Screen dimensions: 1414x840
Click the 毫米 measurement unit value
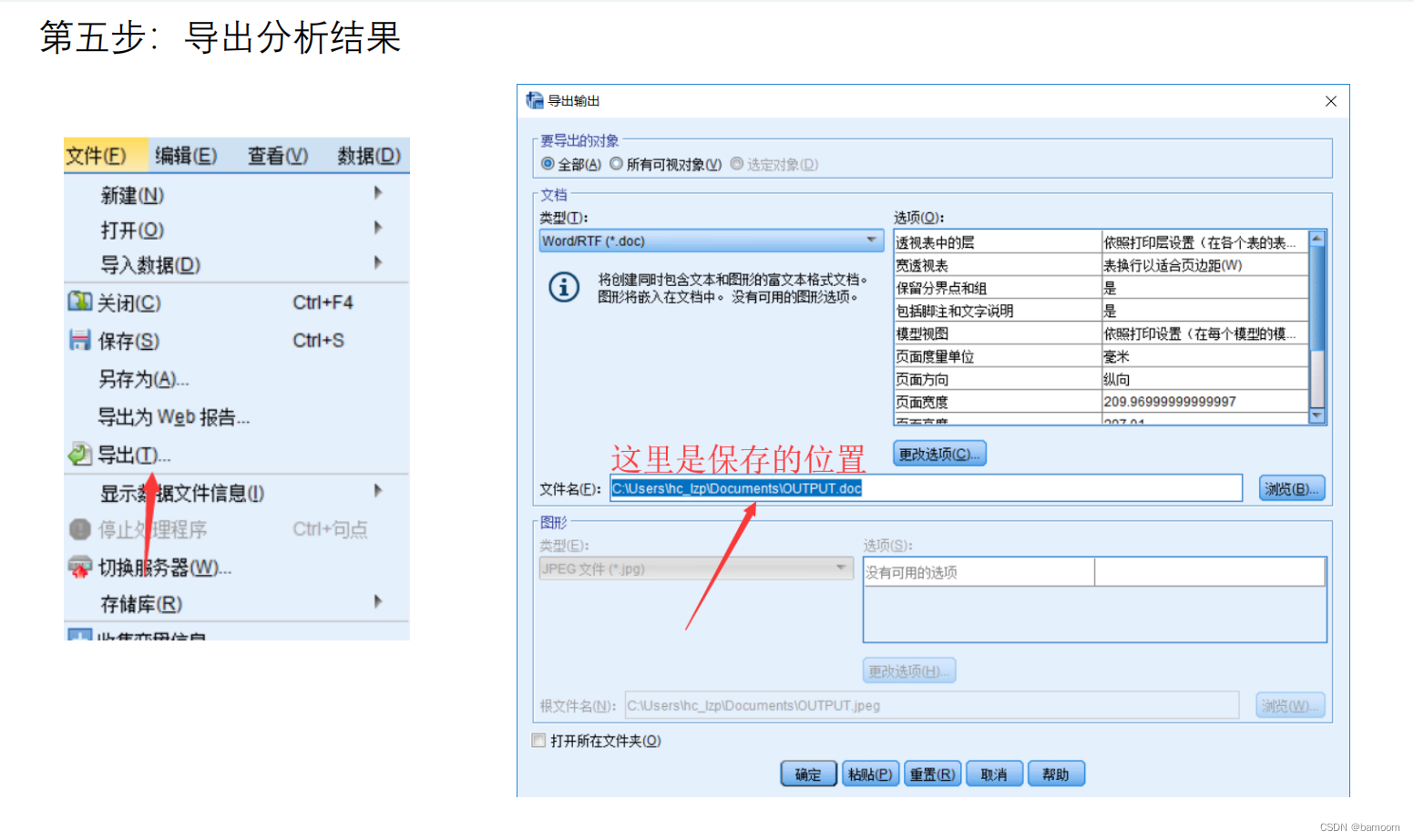(1116, 356)
